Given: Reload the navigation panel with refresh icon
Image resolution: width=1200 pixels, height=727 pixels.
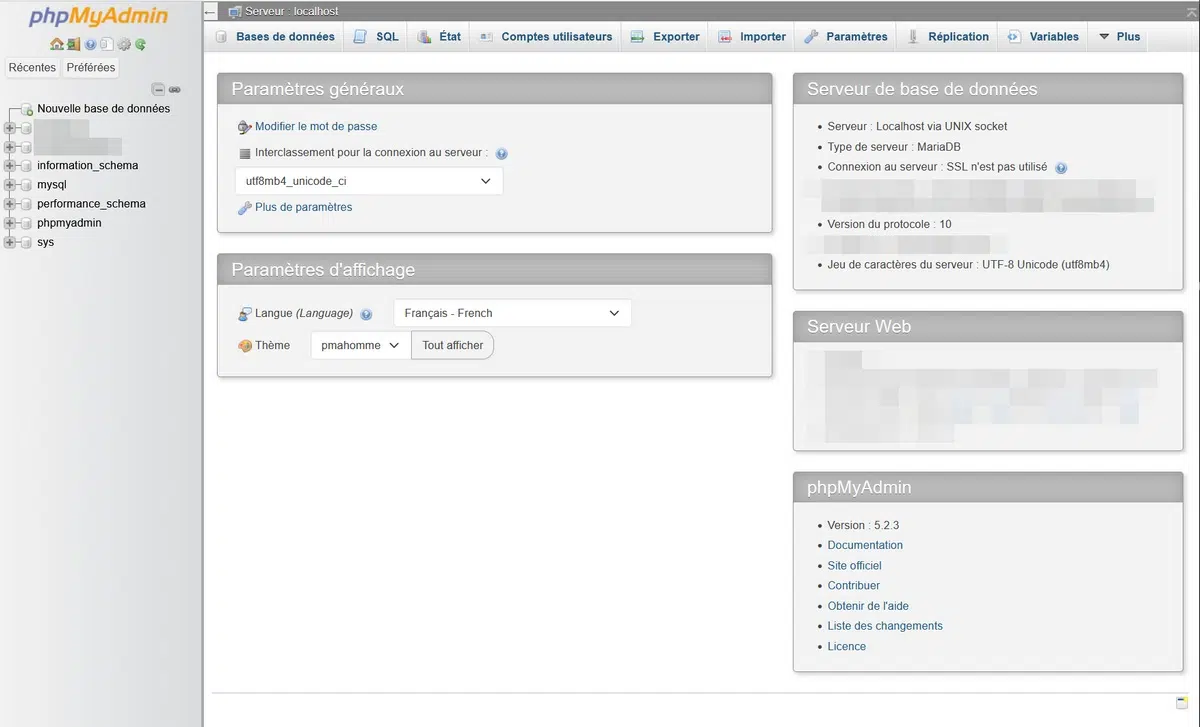Looking at the screenshot, I should click(141, 44).
